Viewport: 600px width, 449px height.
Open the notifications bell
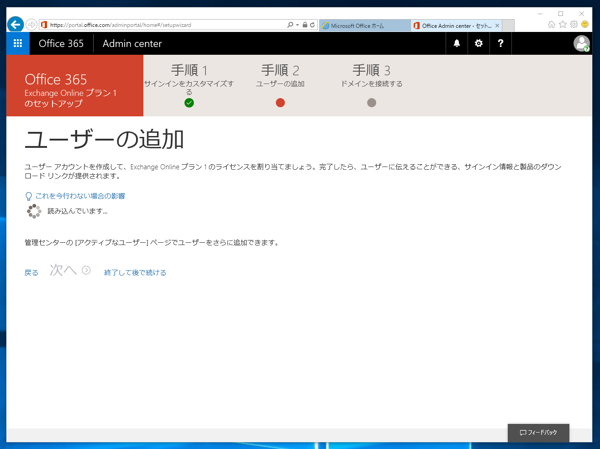pyautogui.click(x=457, y=43)
